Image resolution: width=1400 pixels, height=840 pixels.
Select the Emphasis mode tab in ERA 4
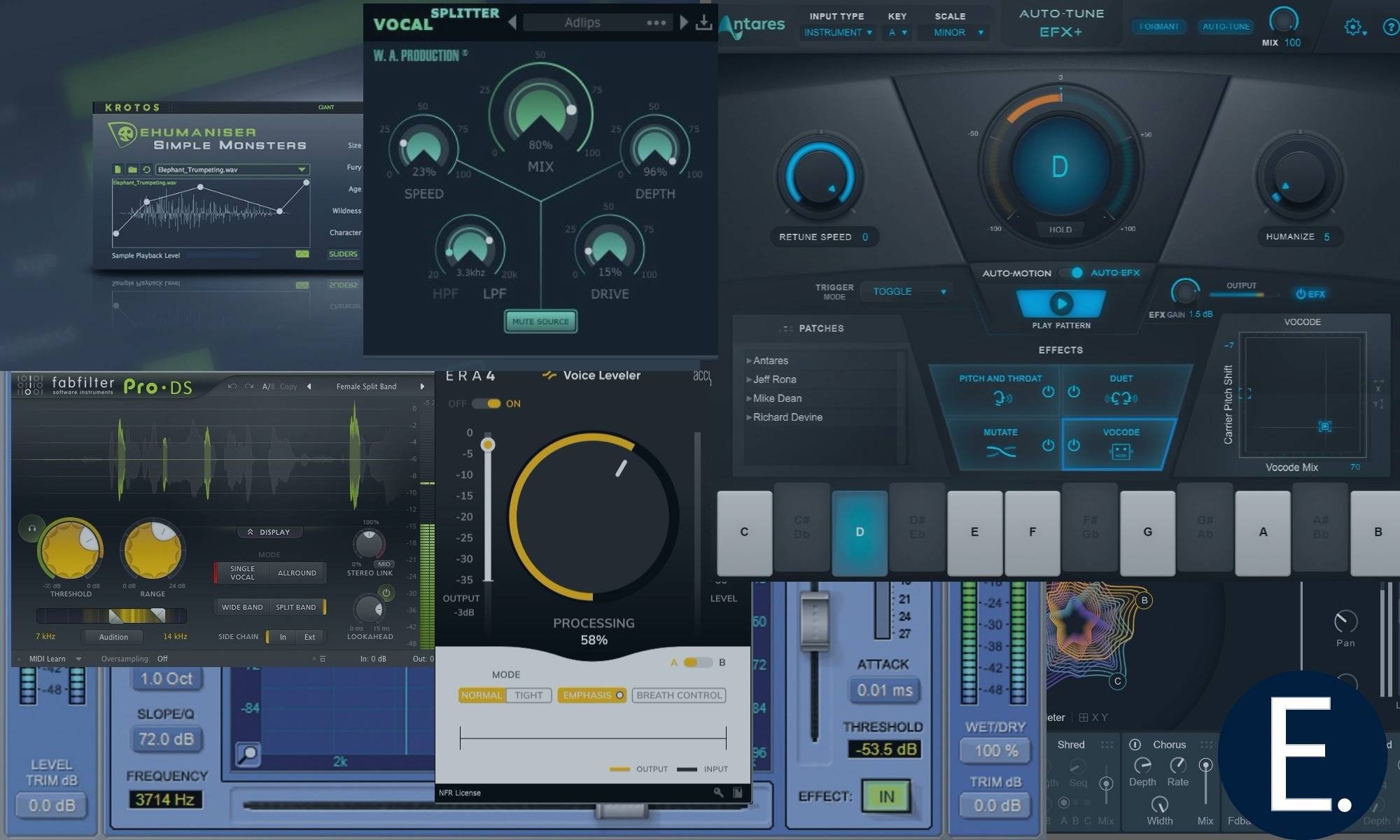[590, 694]
